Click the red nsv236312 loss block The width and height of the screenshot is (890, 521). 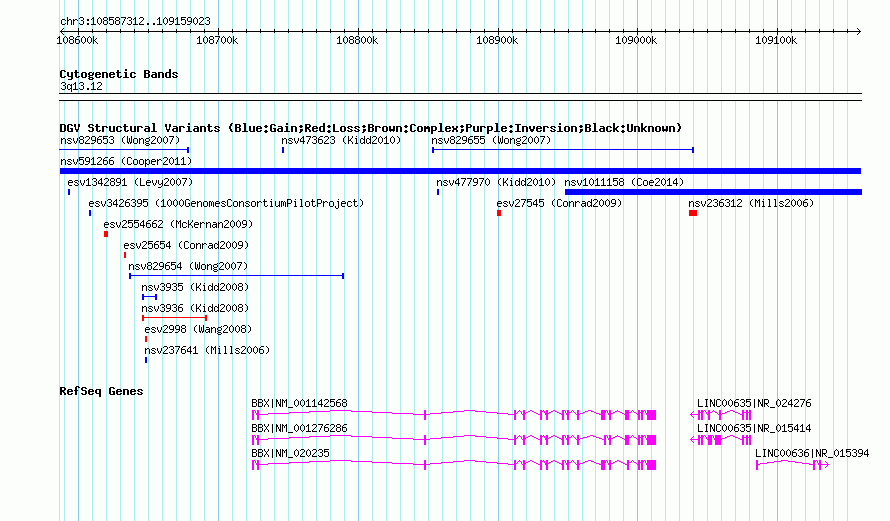coord(693,213)
